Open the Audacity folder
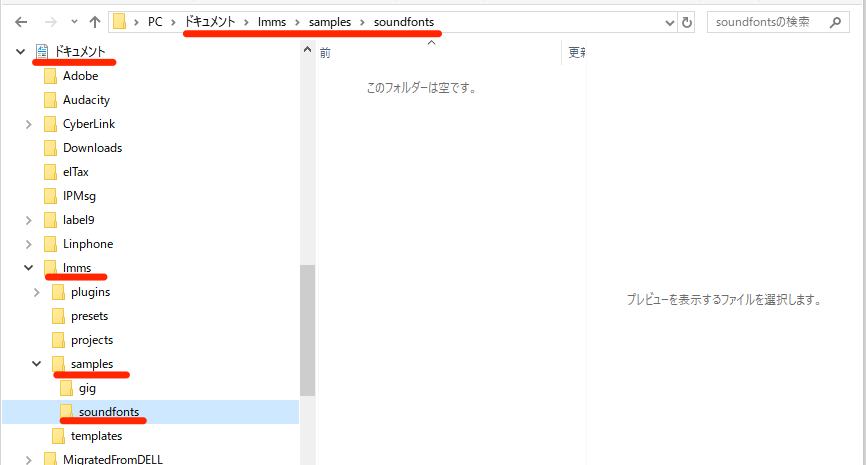 pos(86,100)
